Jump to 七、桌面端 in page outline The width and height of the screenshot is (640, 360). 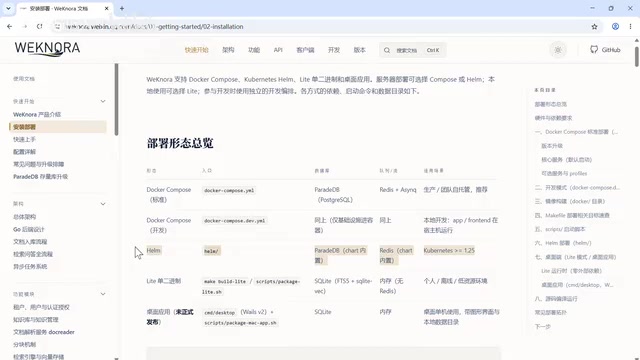(575, 257)
